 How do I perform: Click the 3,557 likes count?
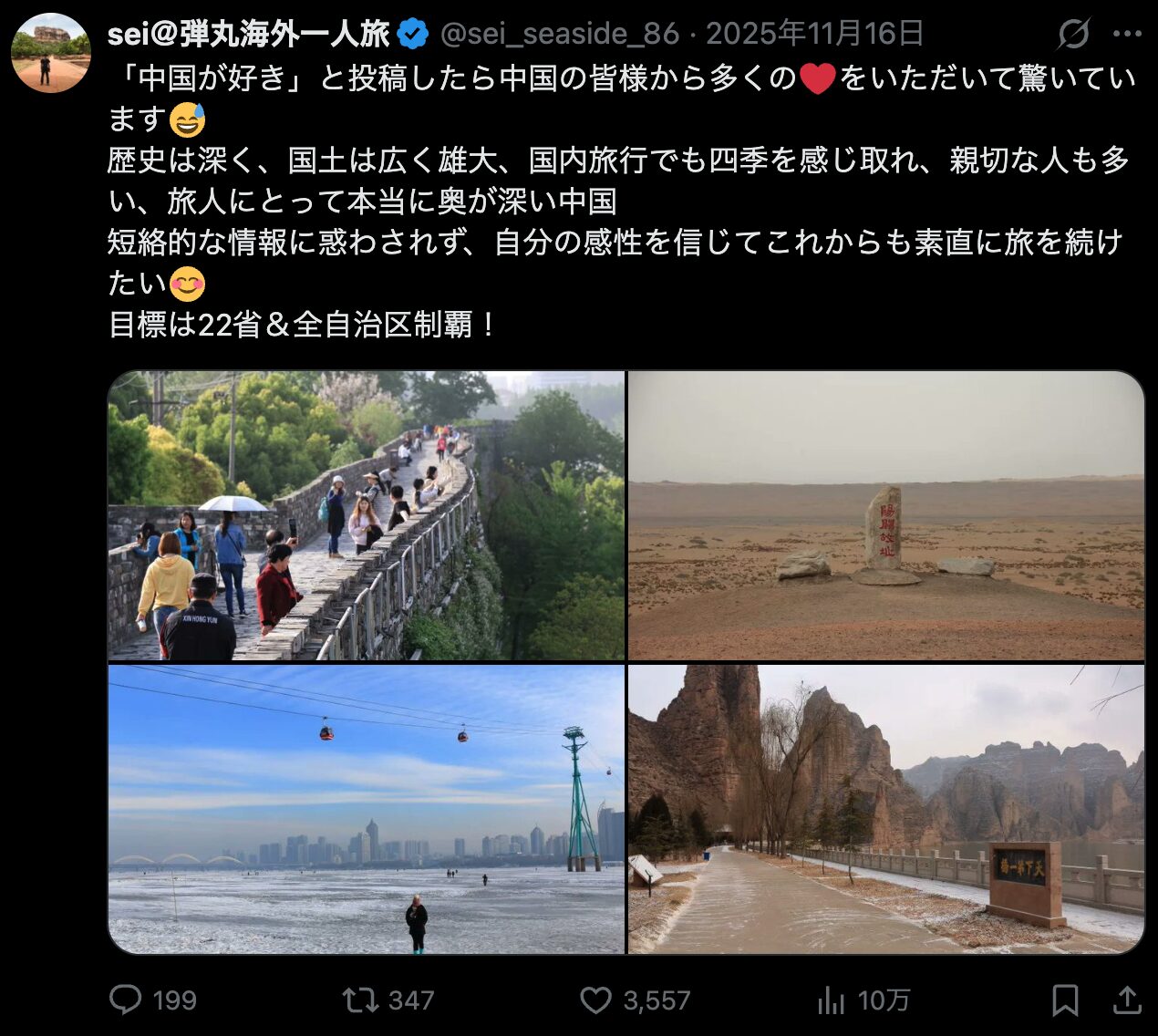tap(657, 1000)
